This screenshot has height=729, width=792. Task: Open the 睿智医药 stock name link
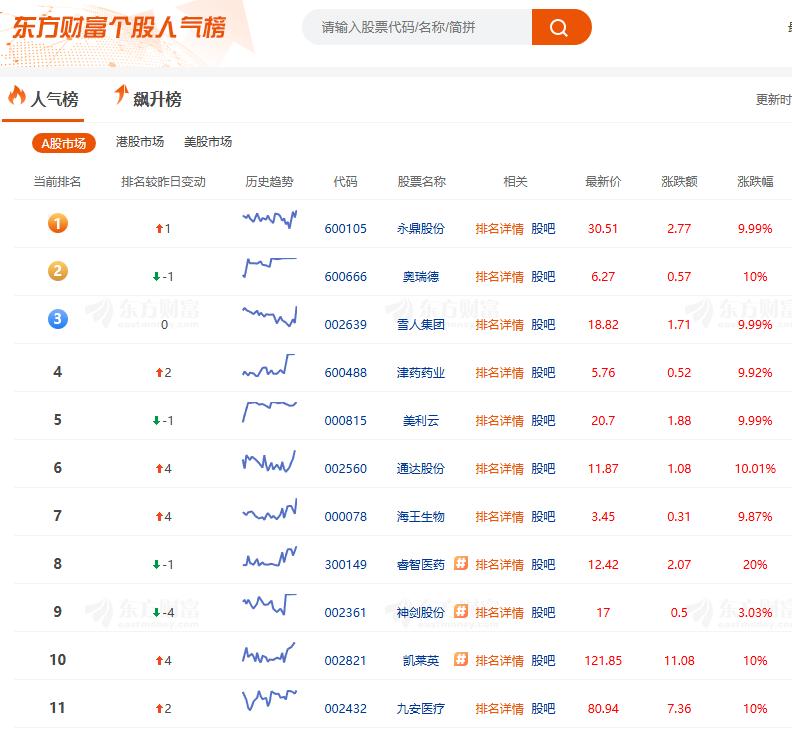tap(421, 565)
